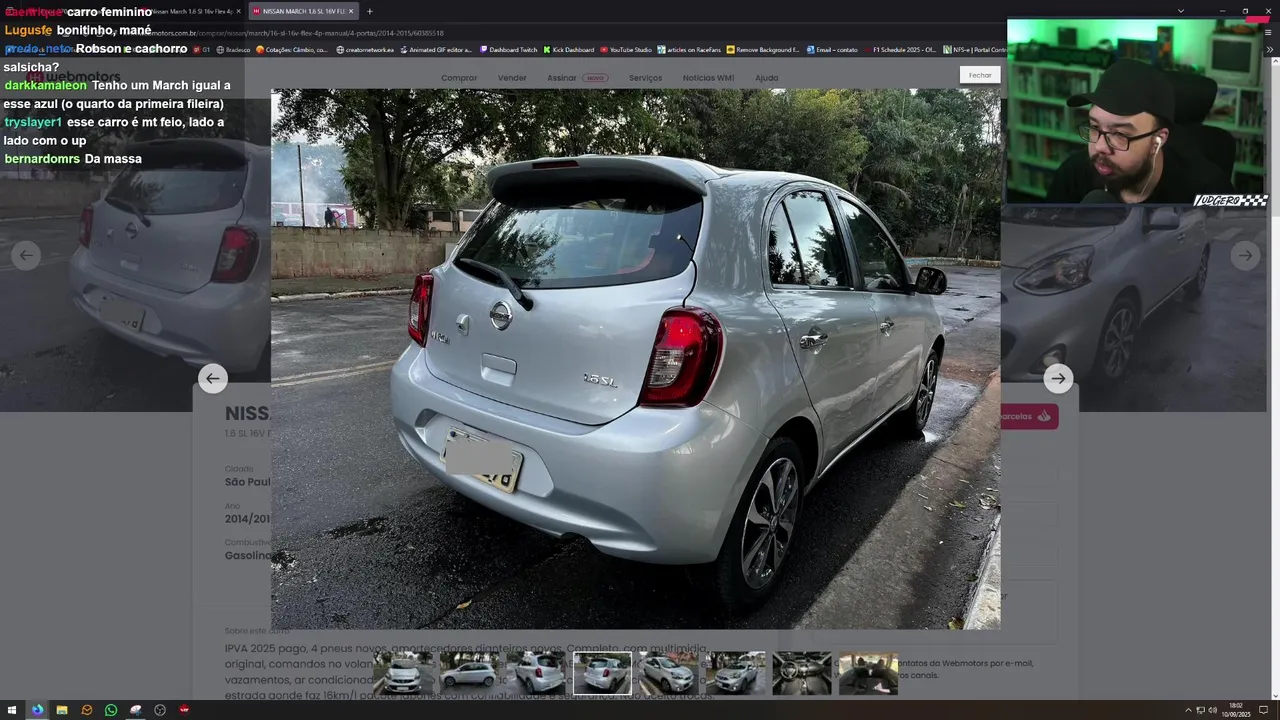Select the fifth thumbnail in the photo strip
The height and width of the screenshot is (720, 1280).
click(x=669, y=673)
